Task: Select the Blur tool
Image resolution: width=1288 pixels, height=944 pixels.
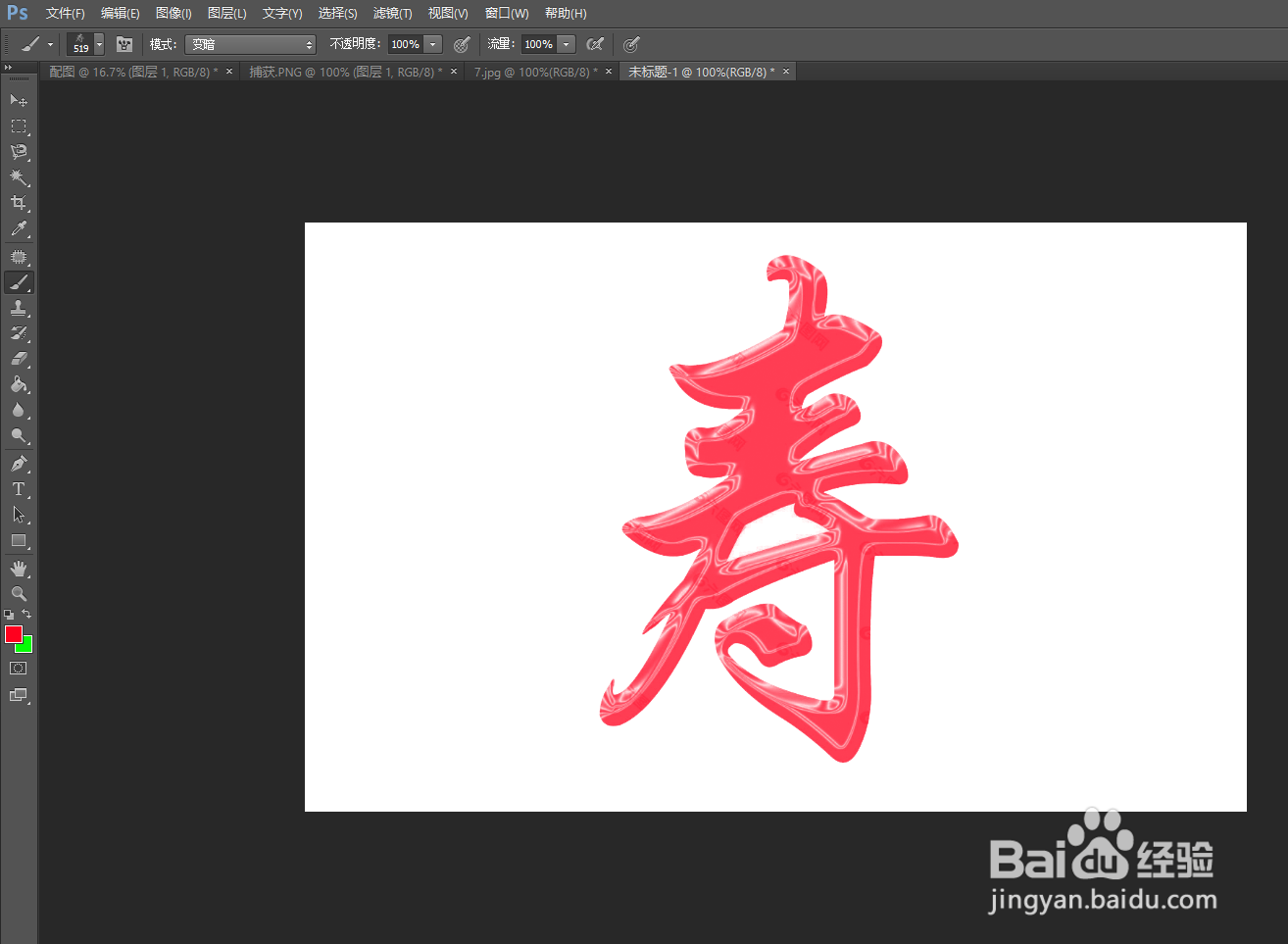Action: pos(19,410)
